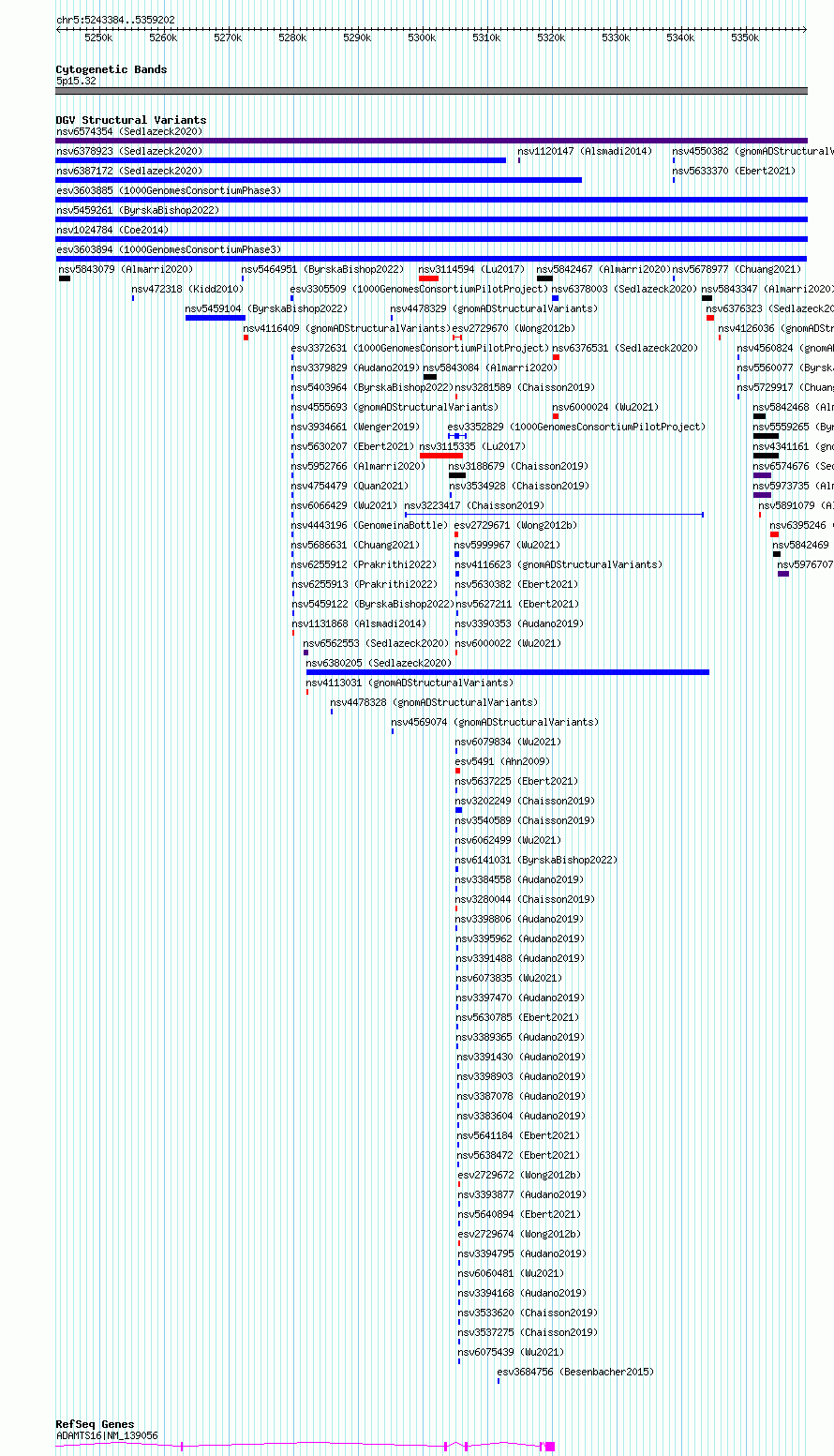Viewport: 834px width, 1456px height.
Task: Click nsv5459104 (ByrskaBishop2022) label
Action: [266, 308]
